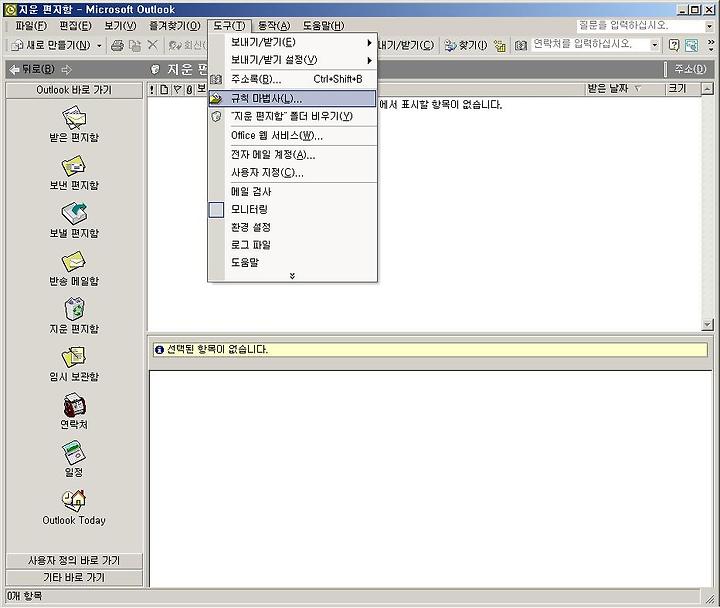Screen dimensions: 720x608
Task: Click the 기타 바로 가기 group button
Action: [74, 577]
